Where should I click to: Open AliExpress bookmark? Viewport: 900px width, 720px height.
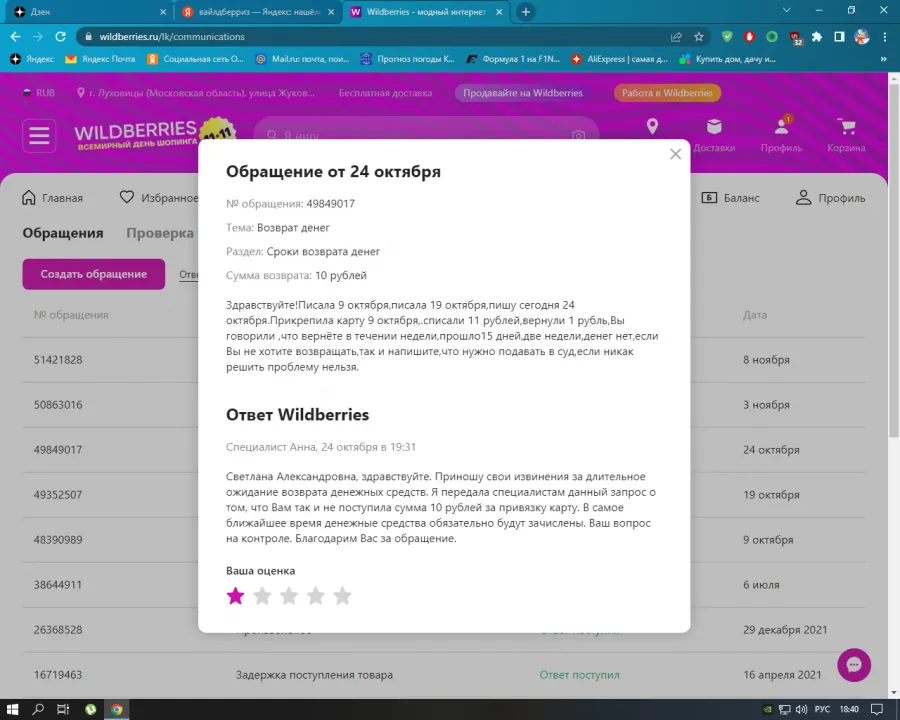pyautogui.click(x=619, y=59)
